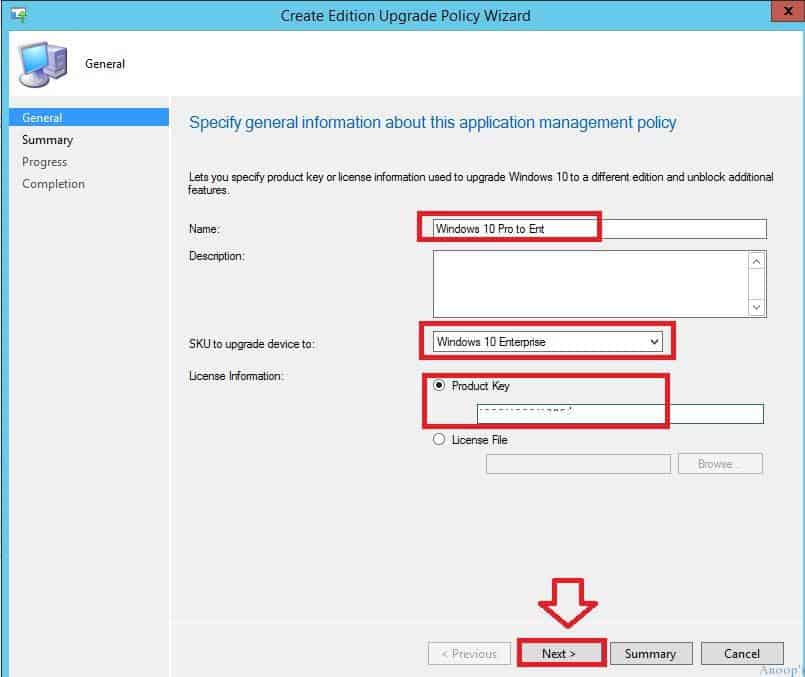805x677 pixels.
Task: Click the 'Specify general information' heading text
Action: (x=433, y=123)
